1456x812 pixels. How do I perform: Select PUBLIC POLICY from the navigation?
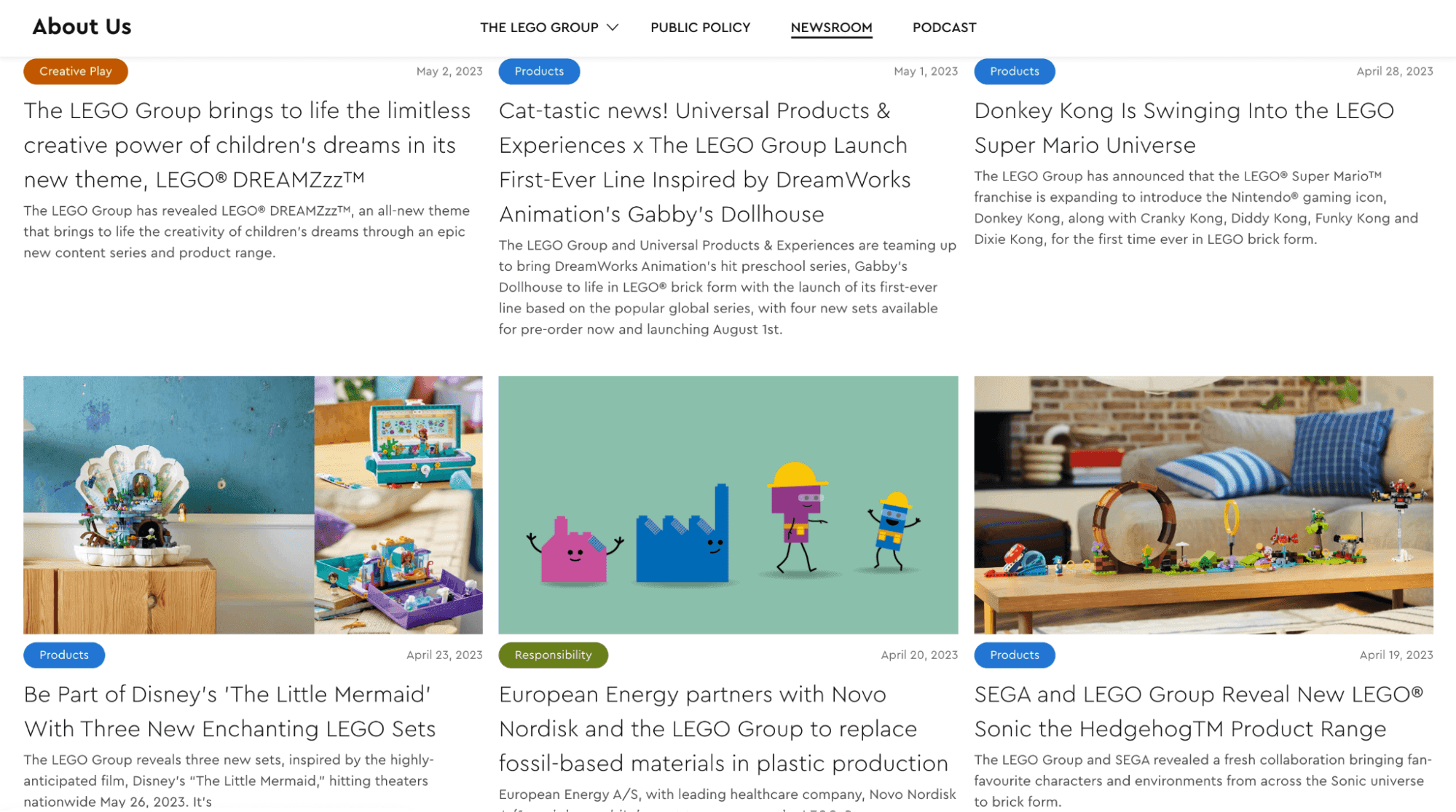pos(699,27)
